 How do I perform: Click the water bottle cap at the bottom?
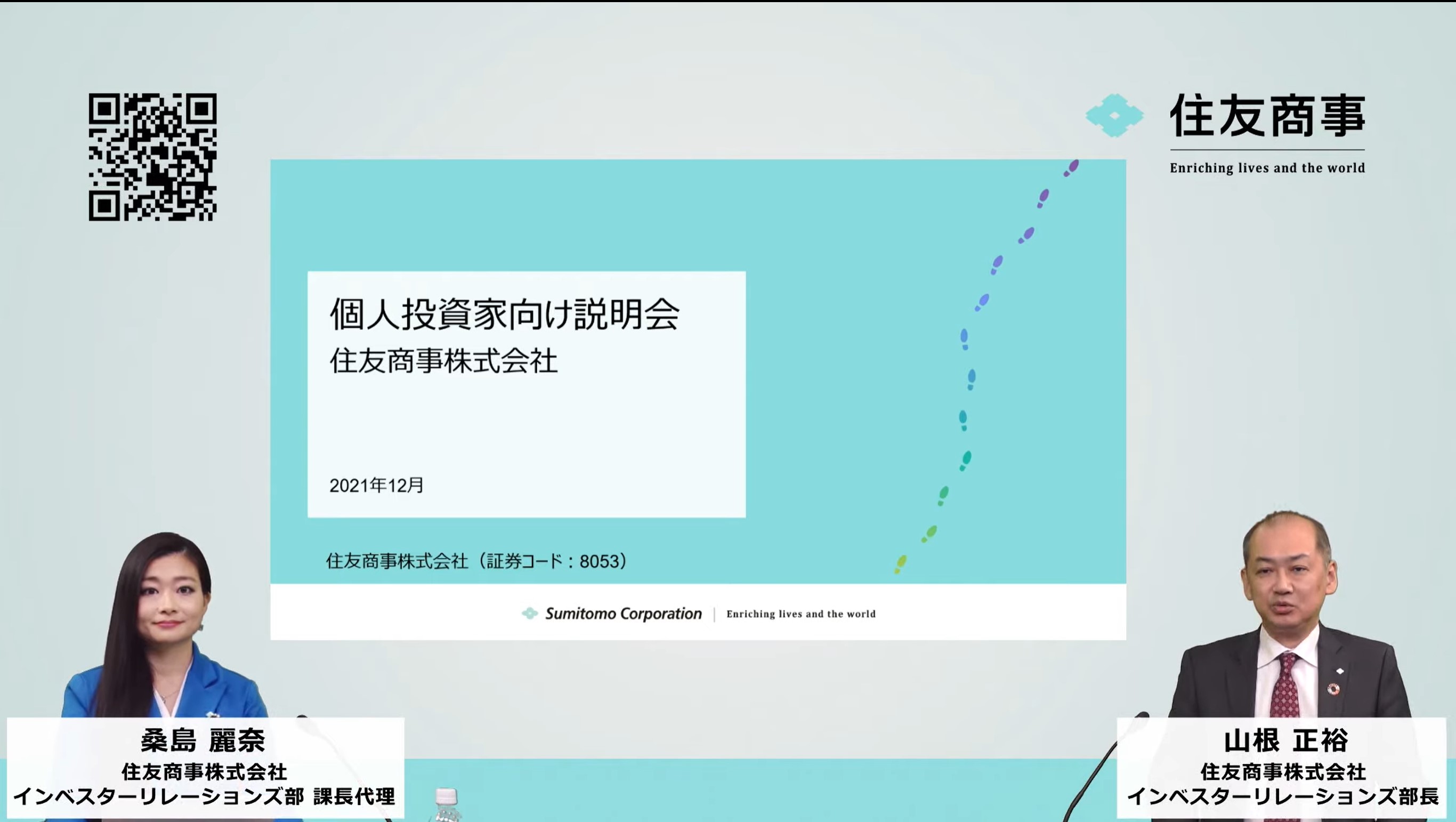(x=446, y=796)
